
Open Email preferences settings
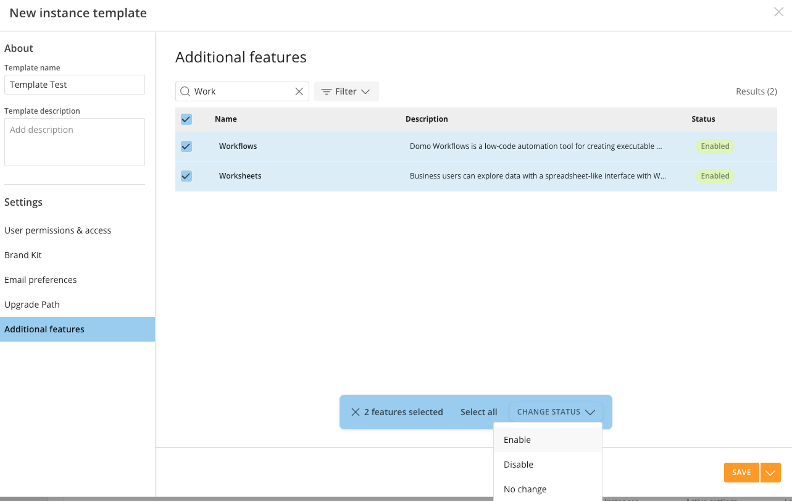tap(40, 280)
